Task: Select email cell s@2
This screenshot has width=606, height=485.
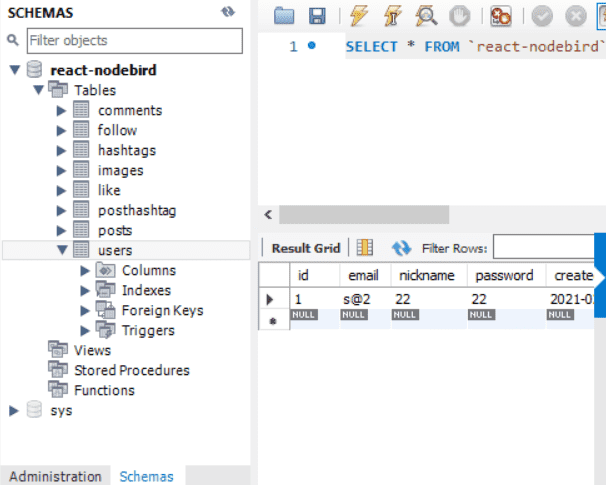Action: tap(365, 299)
